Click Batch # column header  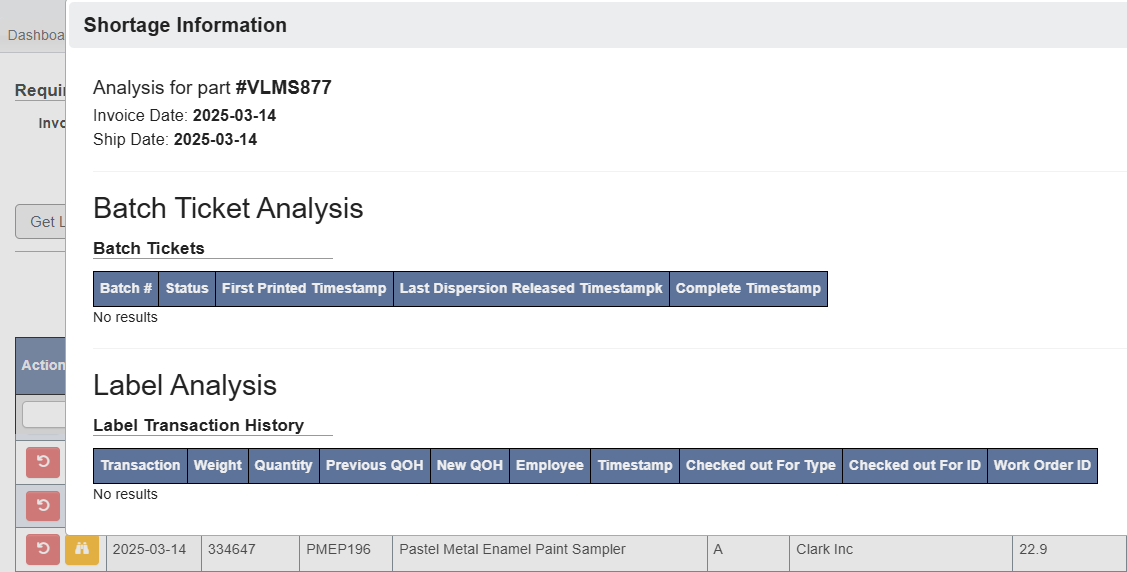coord(126,289)
